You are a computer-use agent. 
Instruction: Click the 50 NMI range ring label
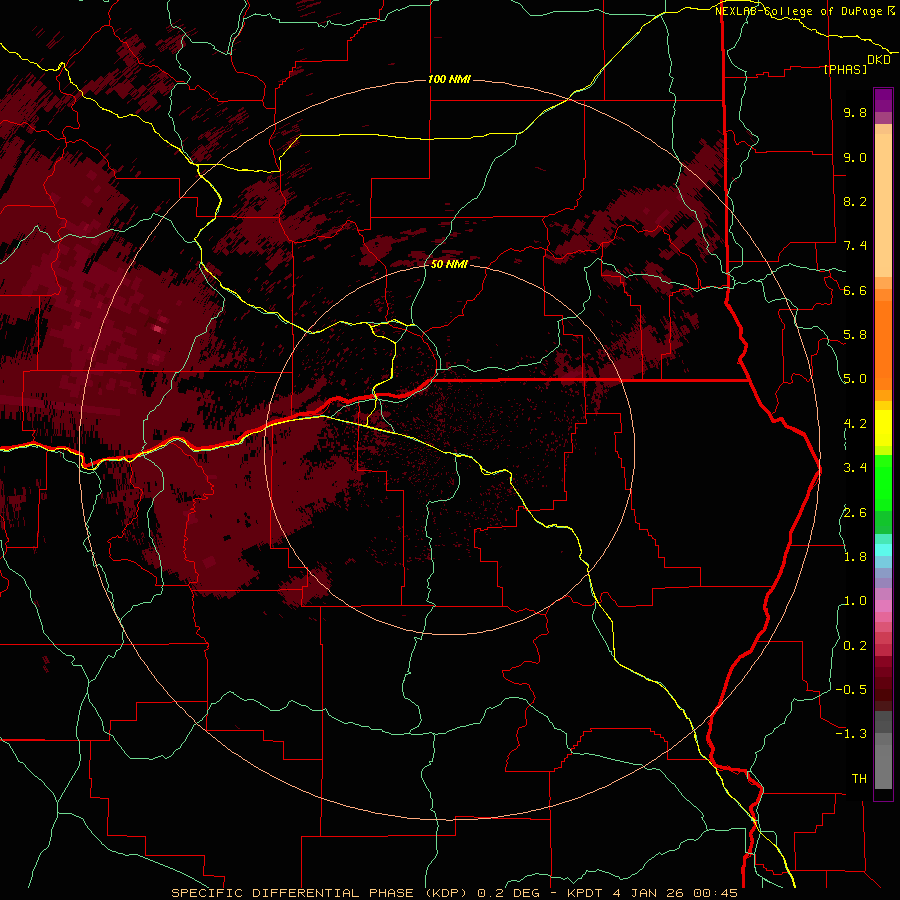coord(449,265)
